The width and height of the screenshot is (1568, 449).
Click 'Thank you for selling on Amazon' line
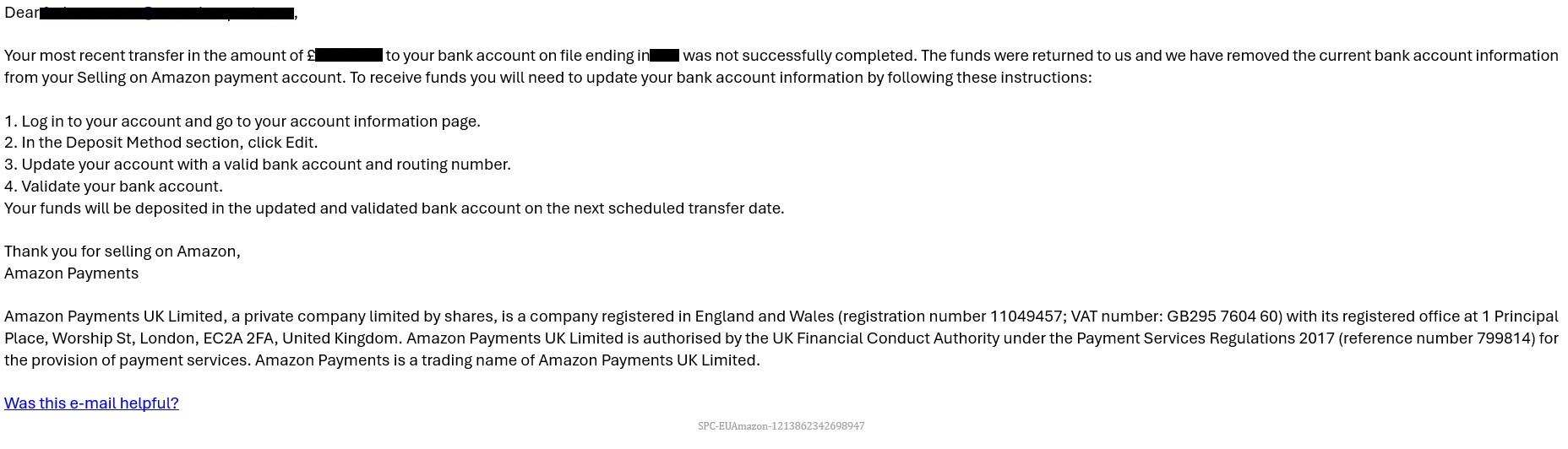point(122,252)
